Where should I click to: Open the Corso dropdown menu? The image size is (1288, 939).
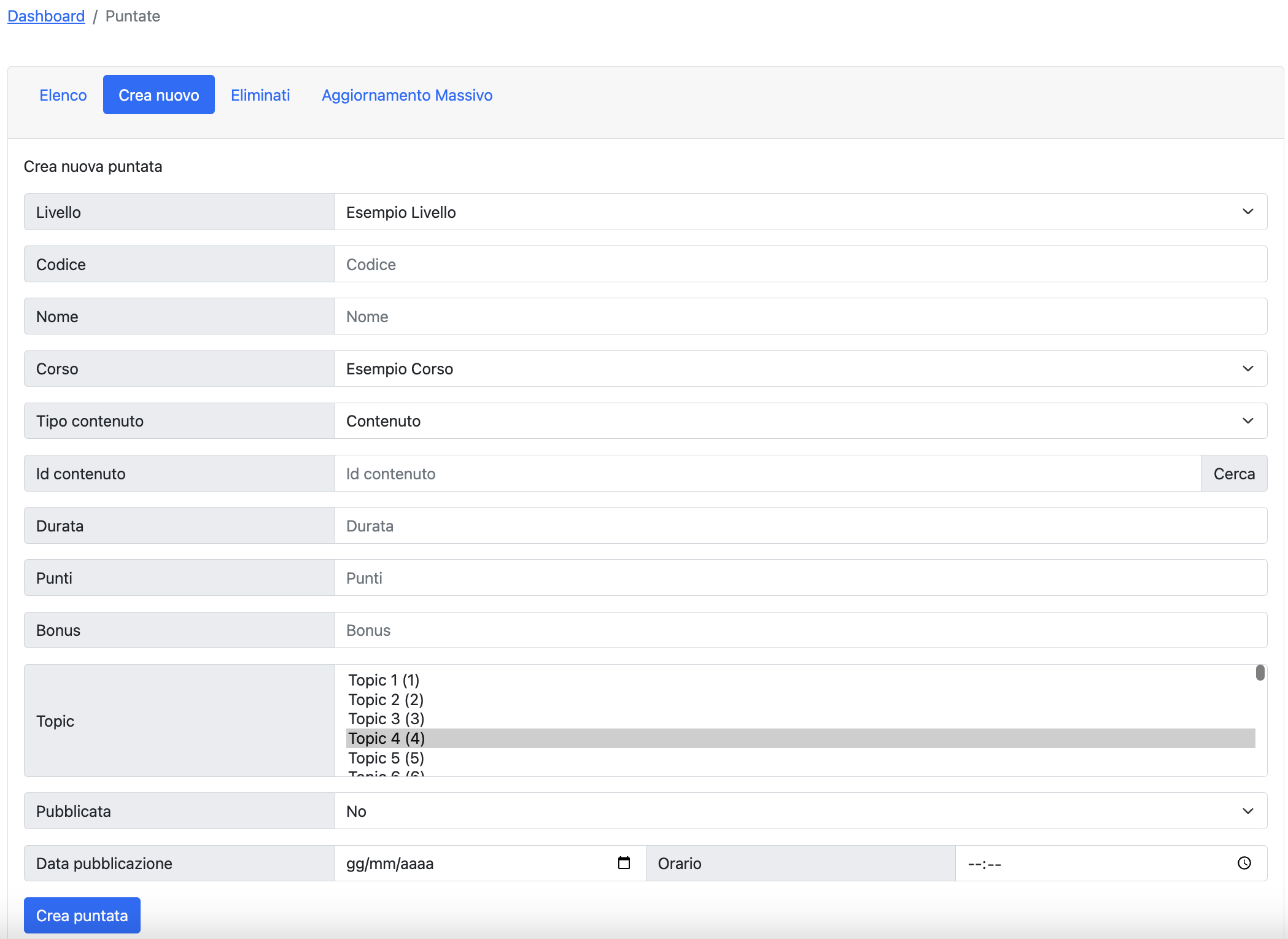coord(800,368)
